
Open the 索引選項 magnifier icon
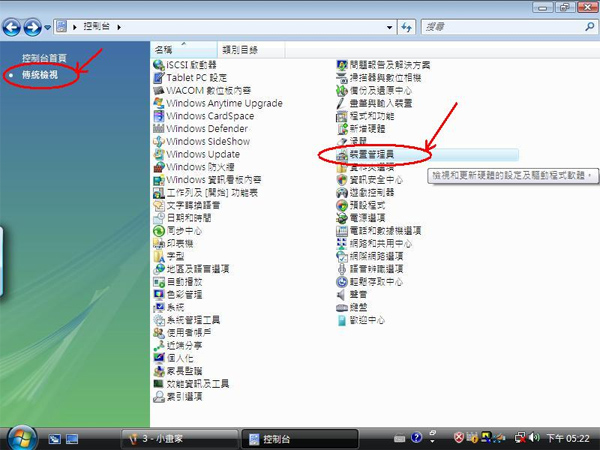click(159, 397)
